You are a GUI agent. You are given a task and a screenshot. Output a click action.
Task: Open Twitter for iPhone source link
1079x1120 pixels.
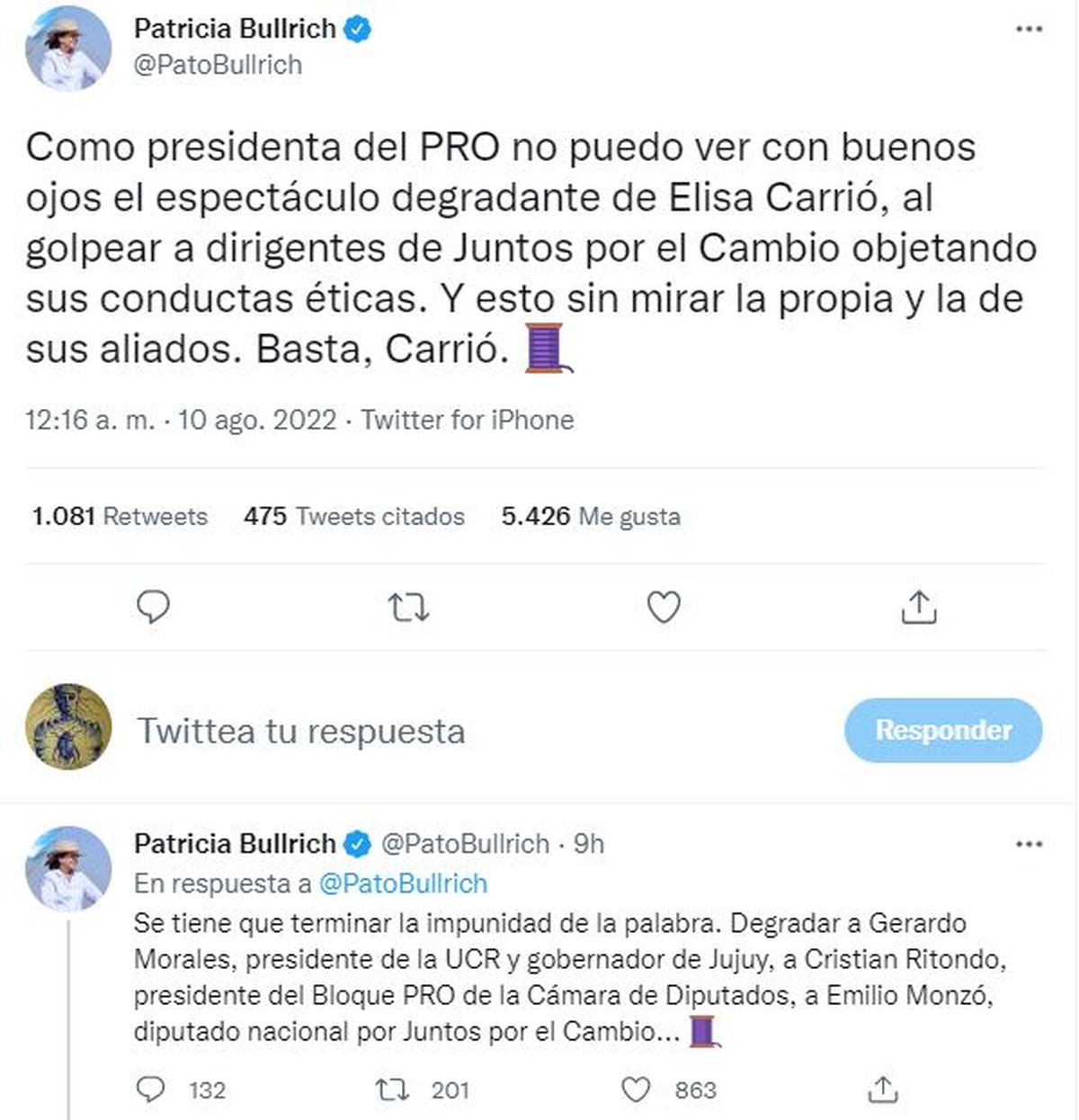[468, 420]
